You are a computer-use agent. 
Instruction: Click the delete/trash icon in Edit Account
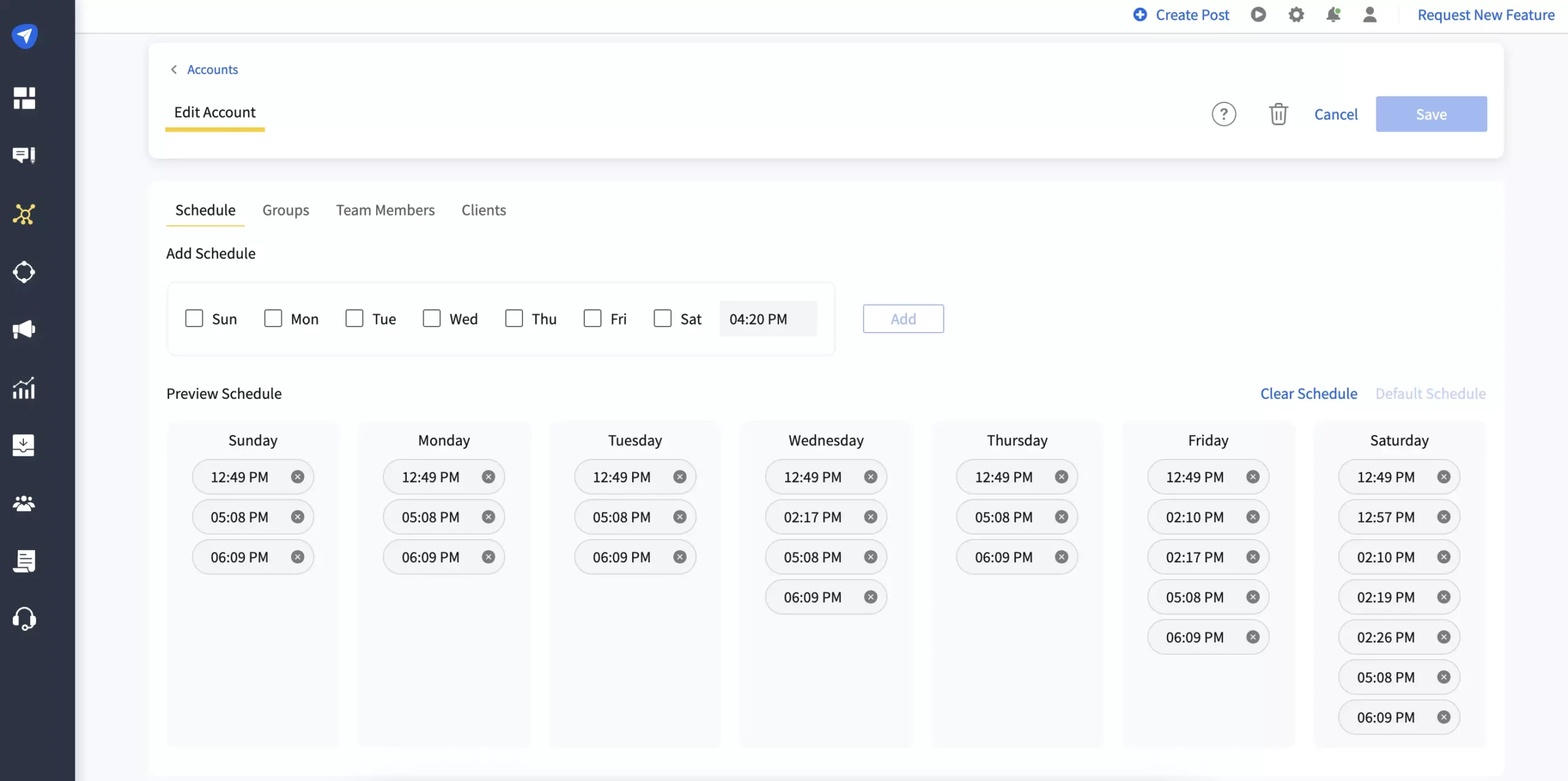[1278, 113]
